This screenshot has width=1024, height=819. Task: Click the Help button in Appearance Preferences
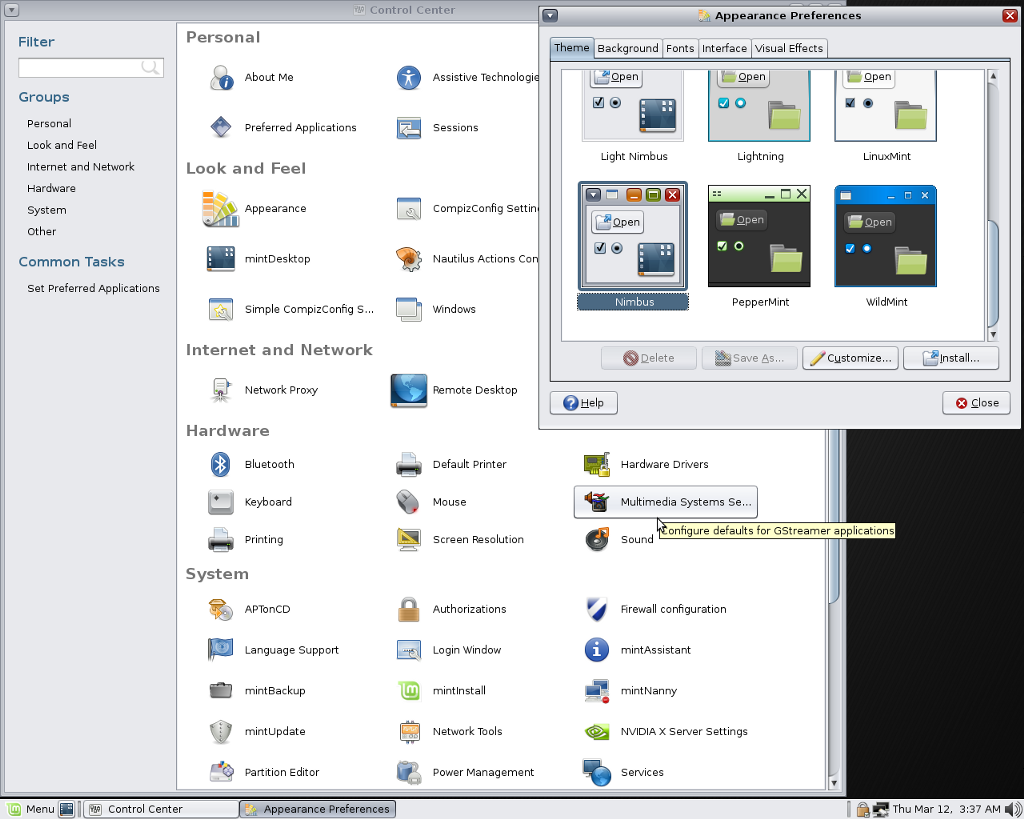(x=583, y=403)
